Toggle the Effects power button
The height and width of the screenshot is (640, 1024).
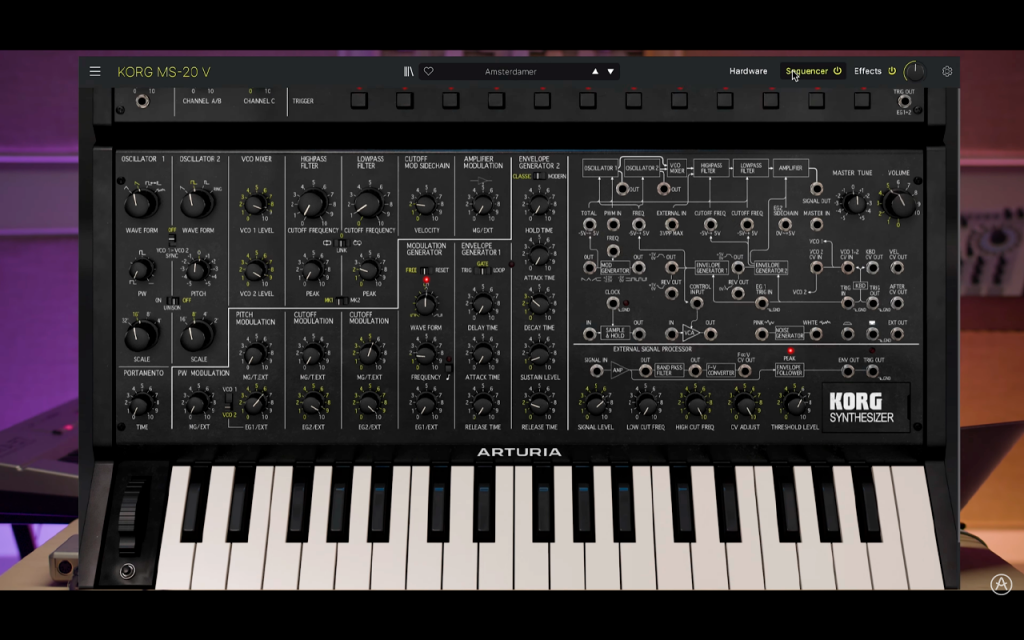891,71
